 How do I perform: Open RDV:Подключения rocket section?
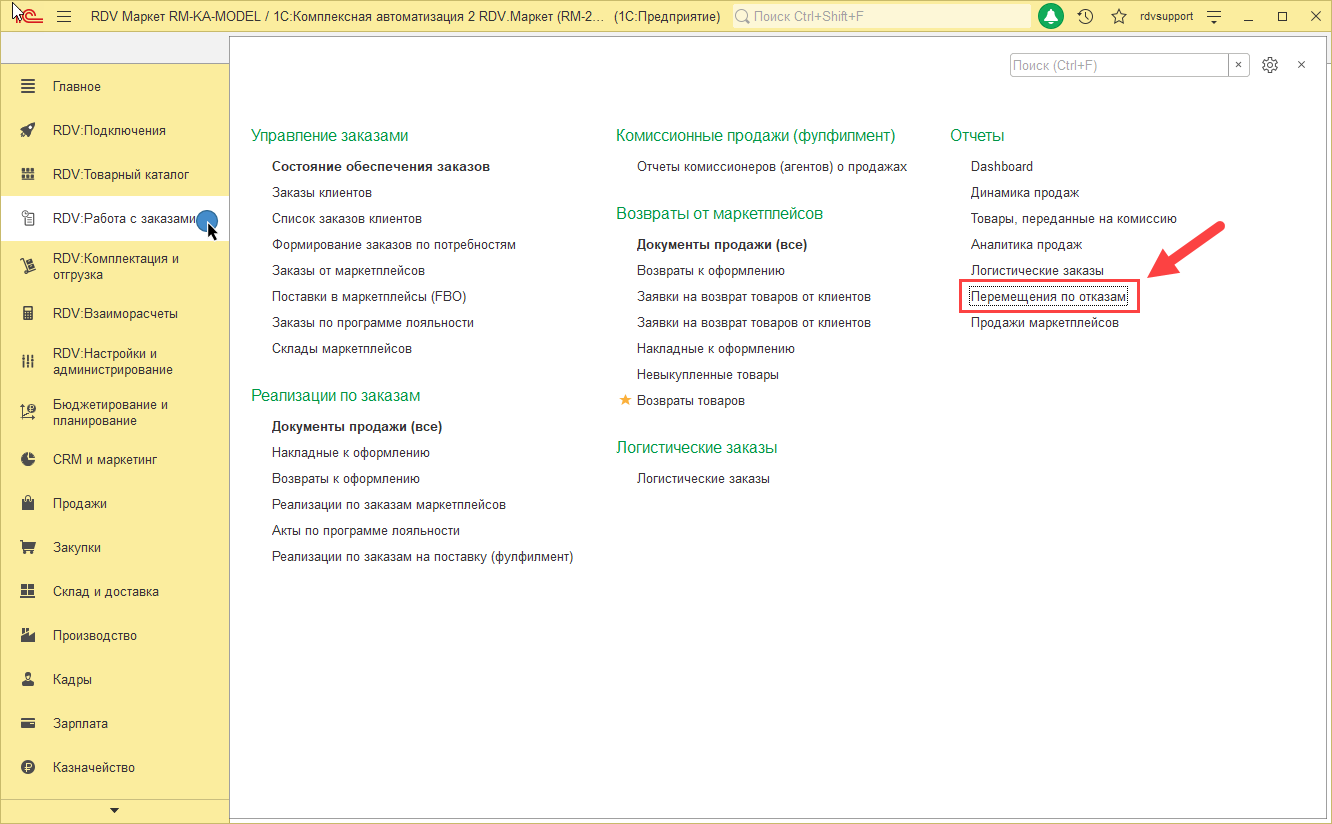tap(114, 131)
